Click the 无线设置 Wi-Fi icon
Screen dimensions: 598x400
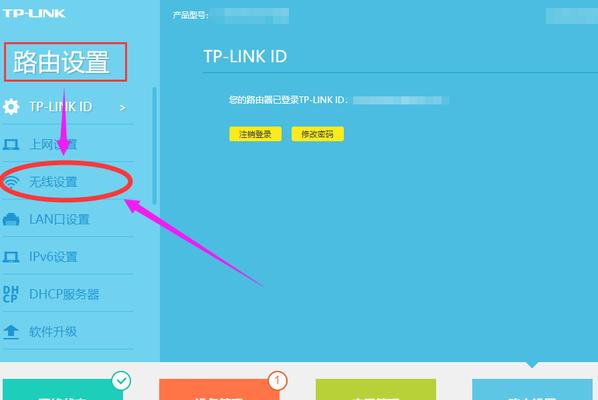pos(11,182)
